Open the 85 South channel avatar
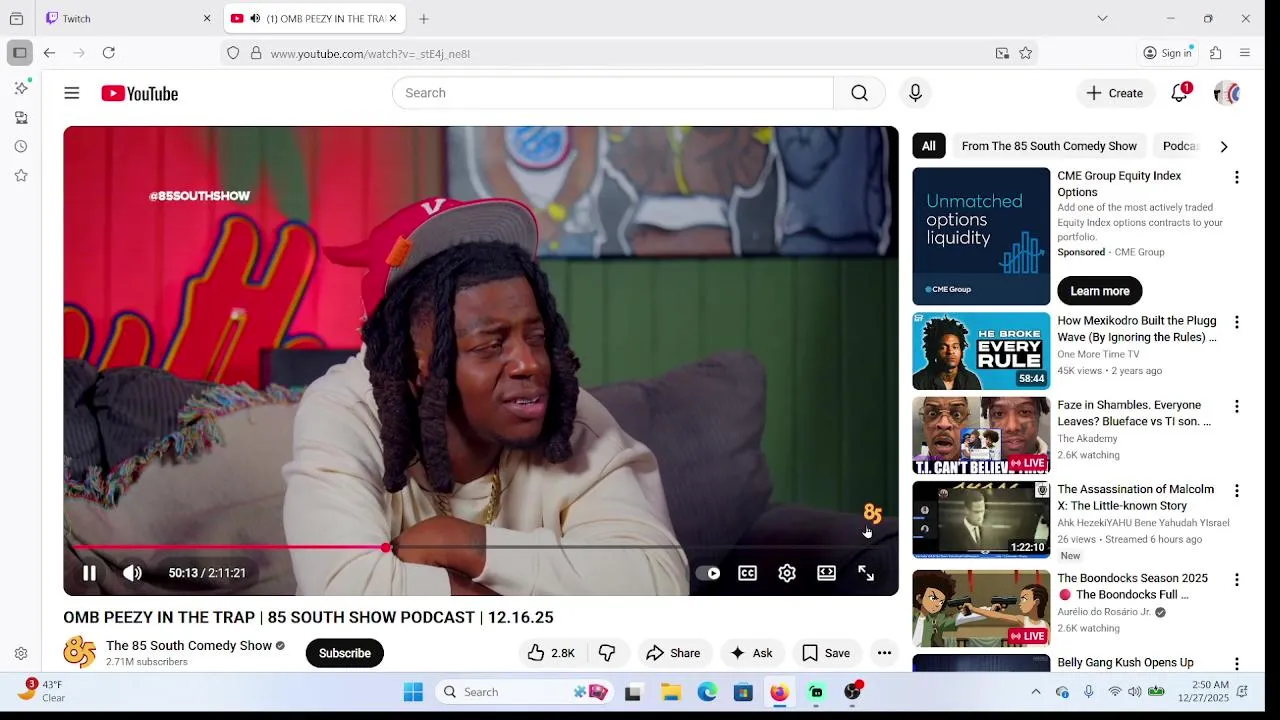This screenshot has width=1280, height=720. (80, 653)
